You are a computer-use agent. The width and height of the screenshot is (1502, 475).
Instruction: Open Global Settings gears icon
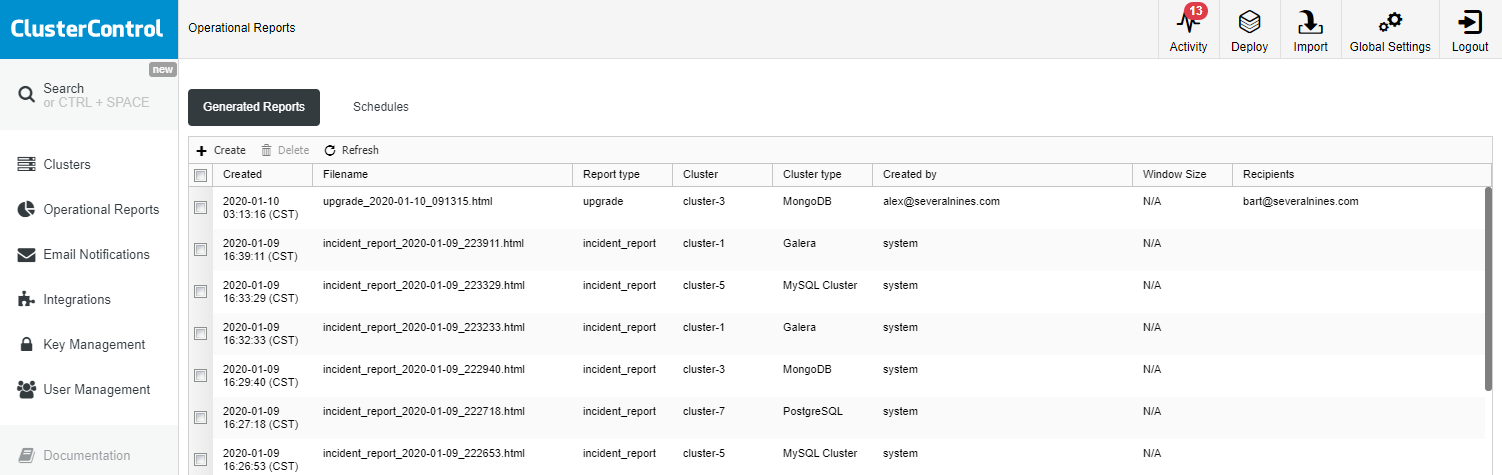point(1389,23)
